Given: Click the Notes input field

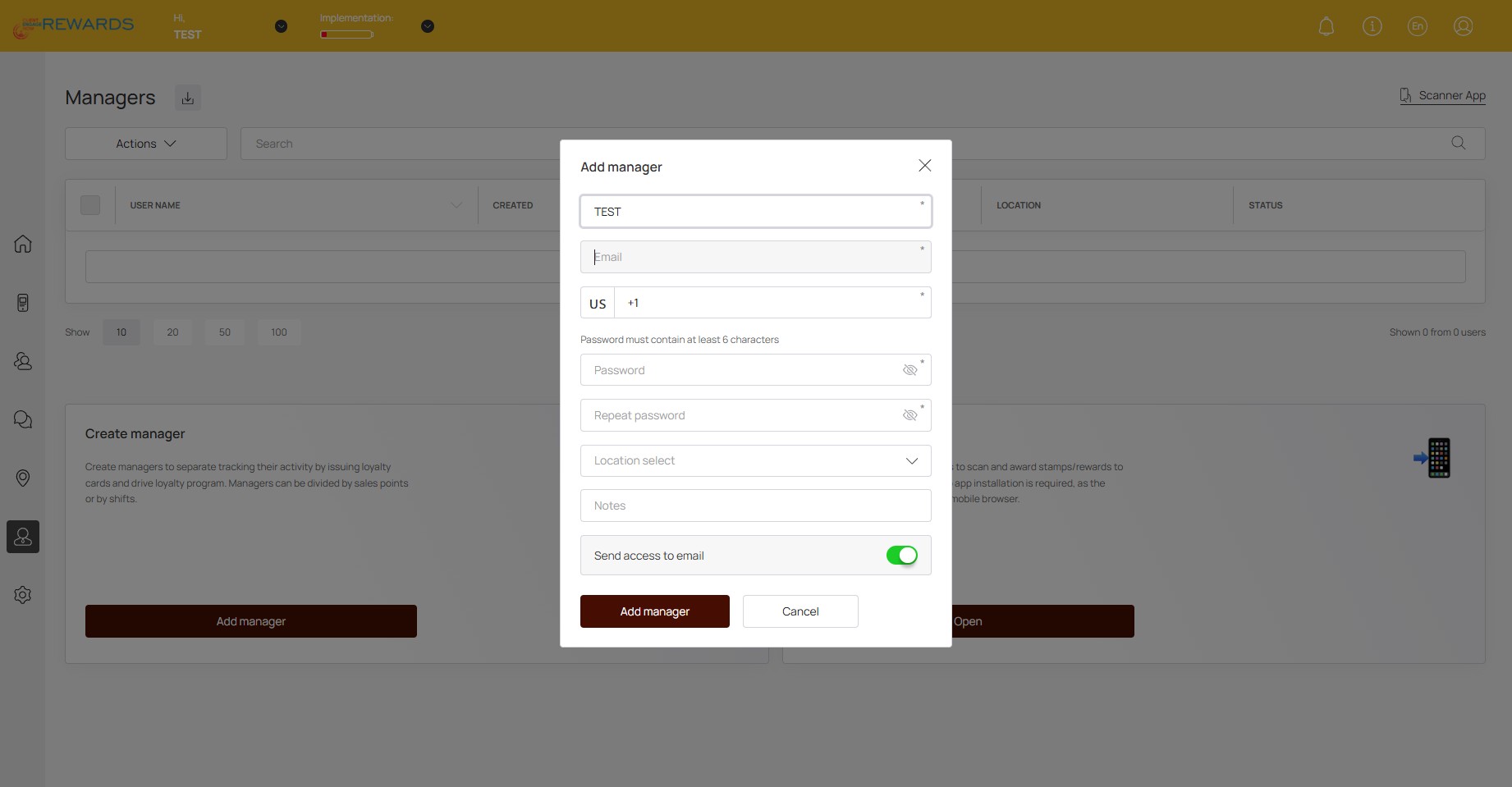Looking at the screenshot, I should tap(756, 506).
